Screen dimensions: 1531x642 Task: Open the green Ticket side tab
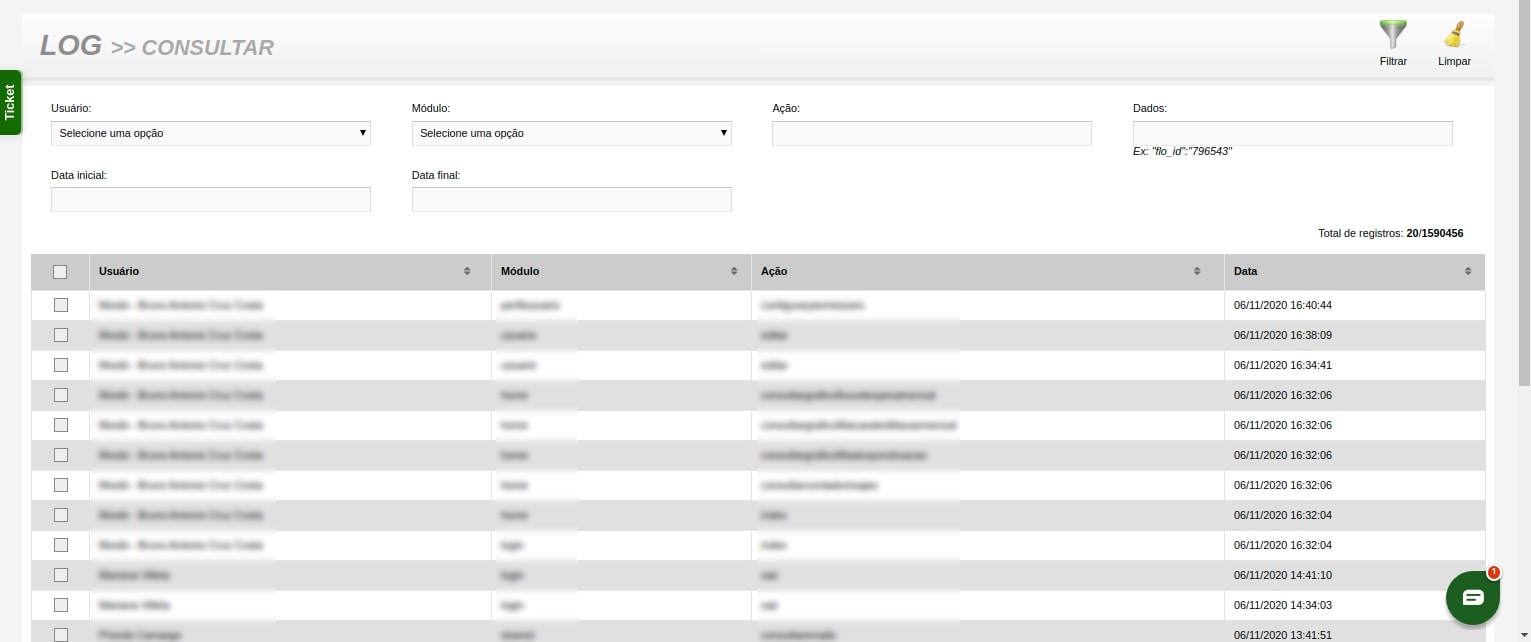[x=10, y=102]
